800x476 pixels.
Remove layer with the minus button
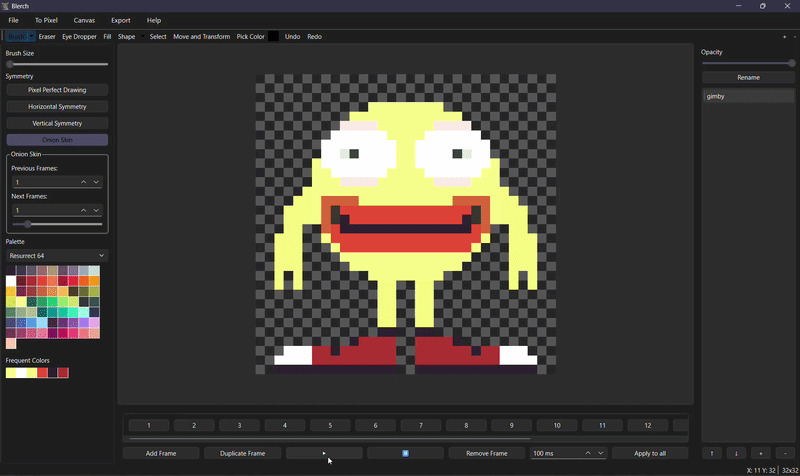[785, 453]
